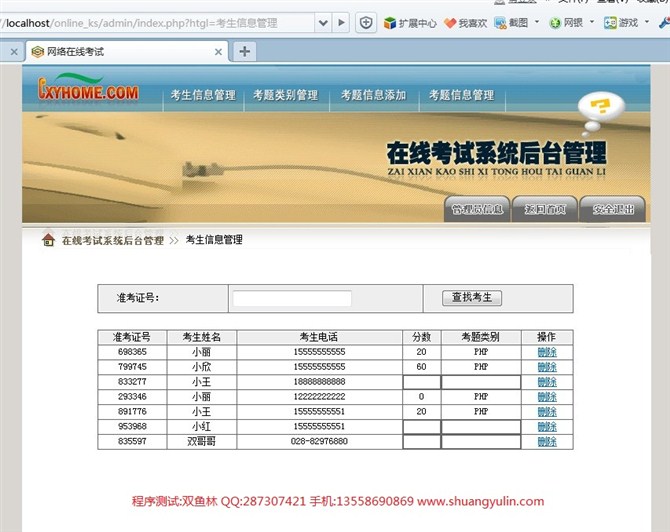Click the home icon in breadcrumb
The image size is (670, 532).
(x=48, y=240)
